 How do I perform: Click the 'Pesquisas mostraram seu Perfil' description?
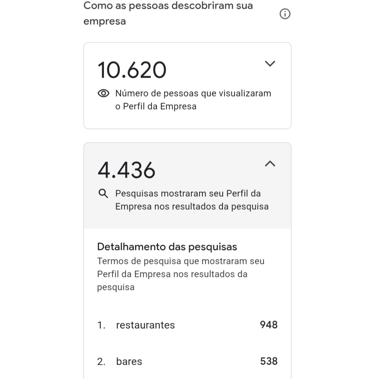pos(192,200)
